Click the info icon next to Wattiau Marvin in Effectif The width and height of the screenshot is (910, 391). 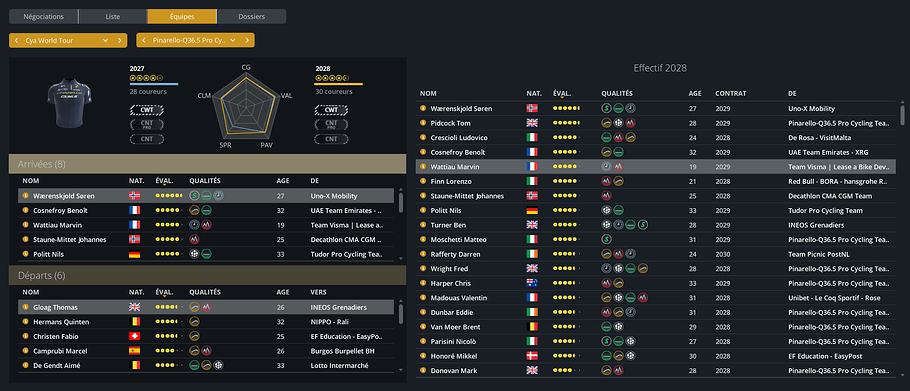[x=423, y=166]
